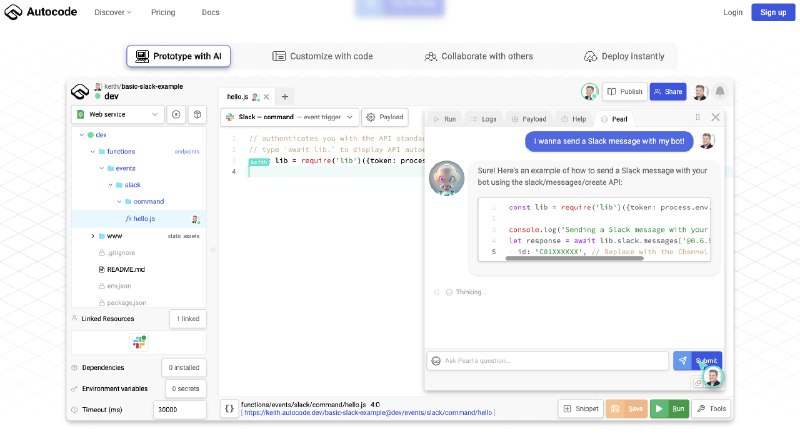Viewport: 800px width, 446px height.
Task: Select the Prototype with AI tab
Action: click(179, 56)
